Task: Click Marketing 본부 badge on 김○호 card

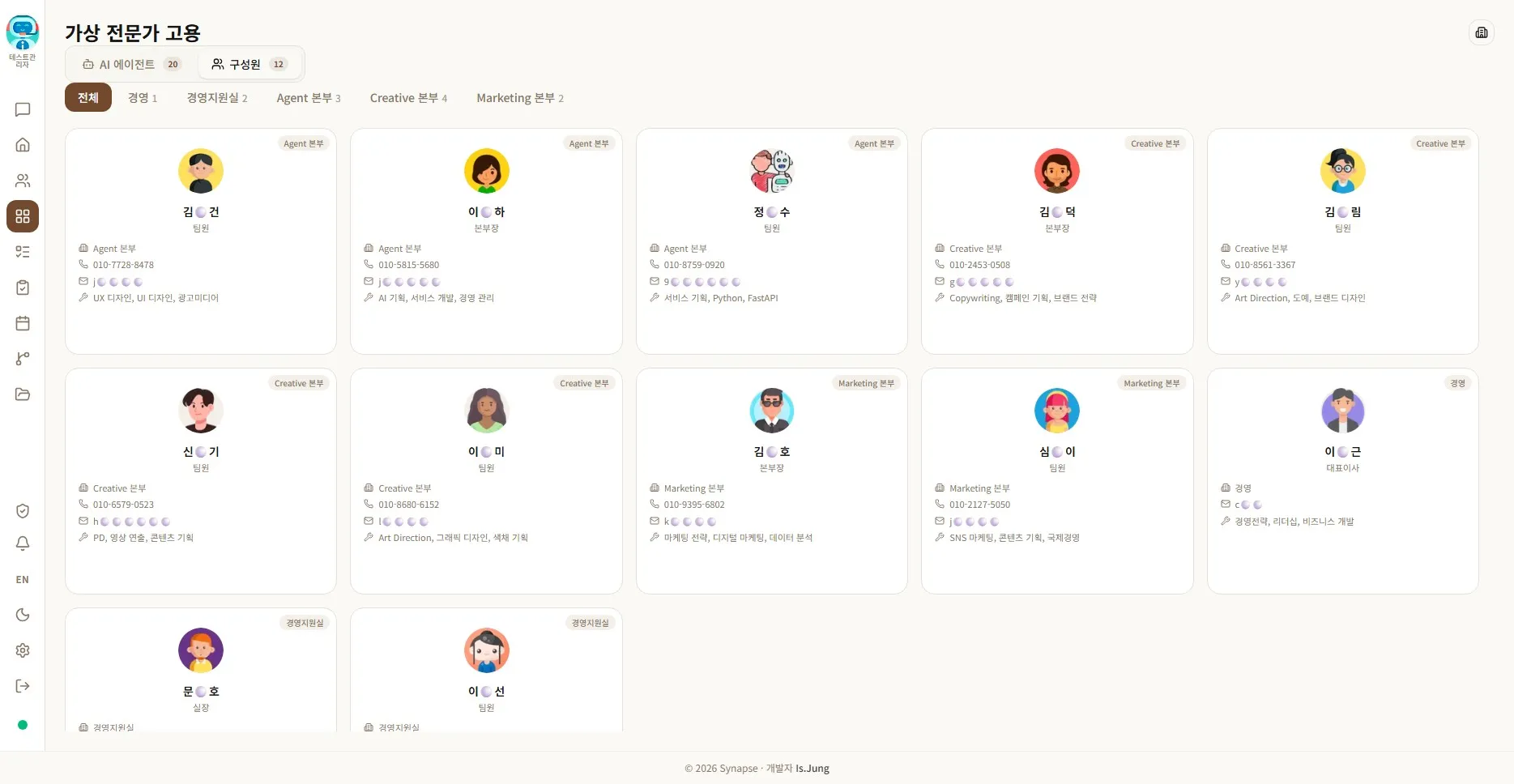Action: pos(866,383)
